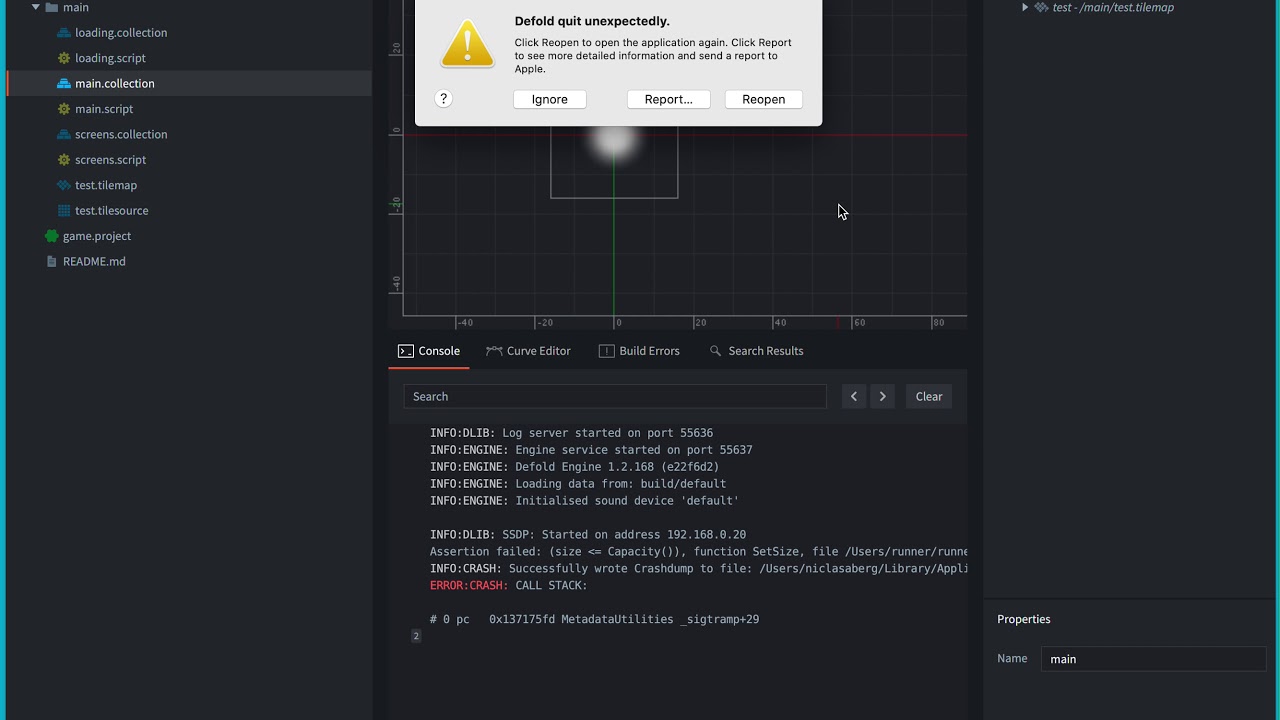Click the test.tilesource grid icon
The width and height of the screenshot is (1280, 720).
(64, 211)
